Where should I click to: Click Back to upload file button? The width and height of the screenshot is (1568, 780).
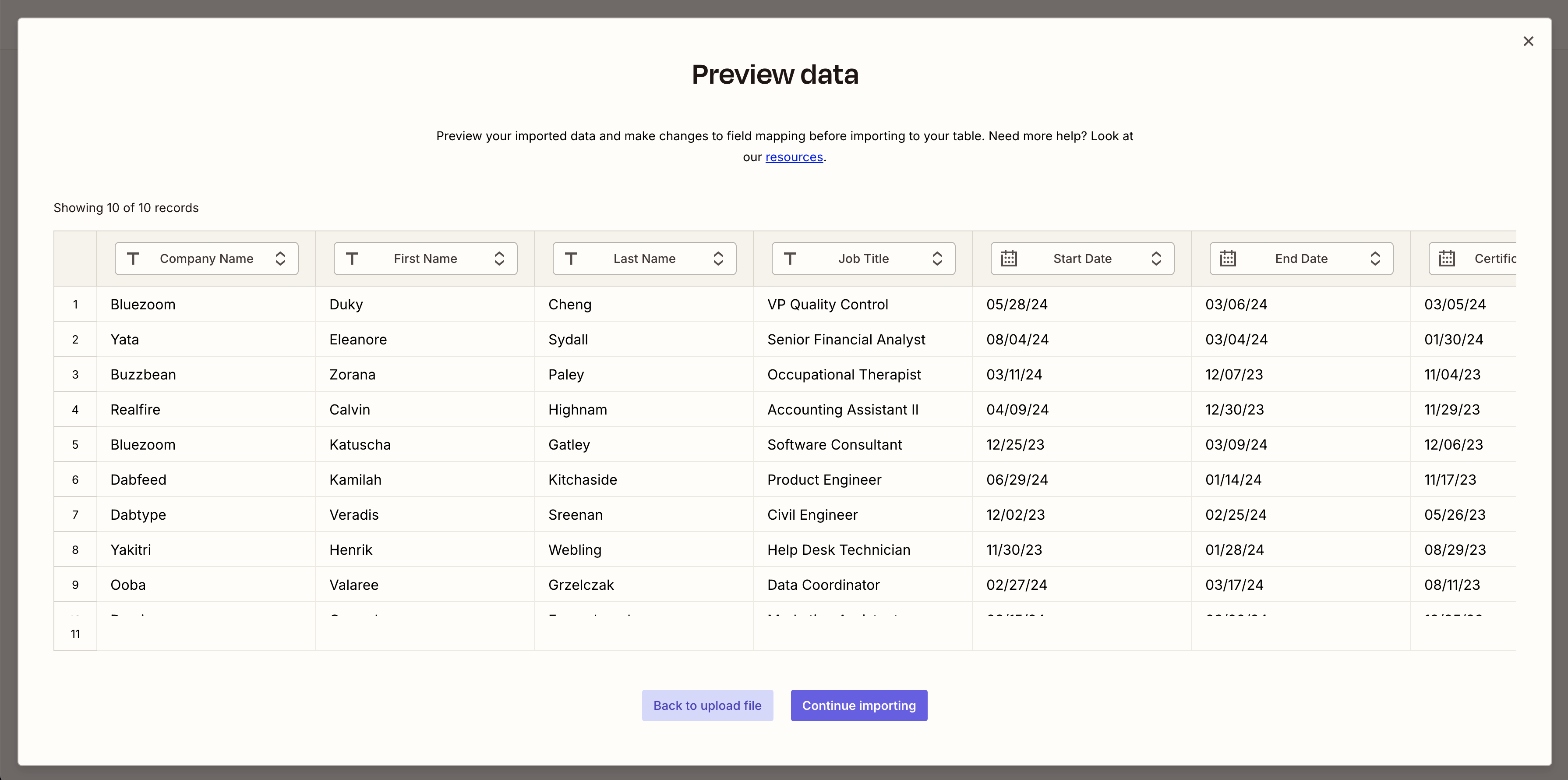pyautogui.click(x=707, y=706)
